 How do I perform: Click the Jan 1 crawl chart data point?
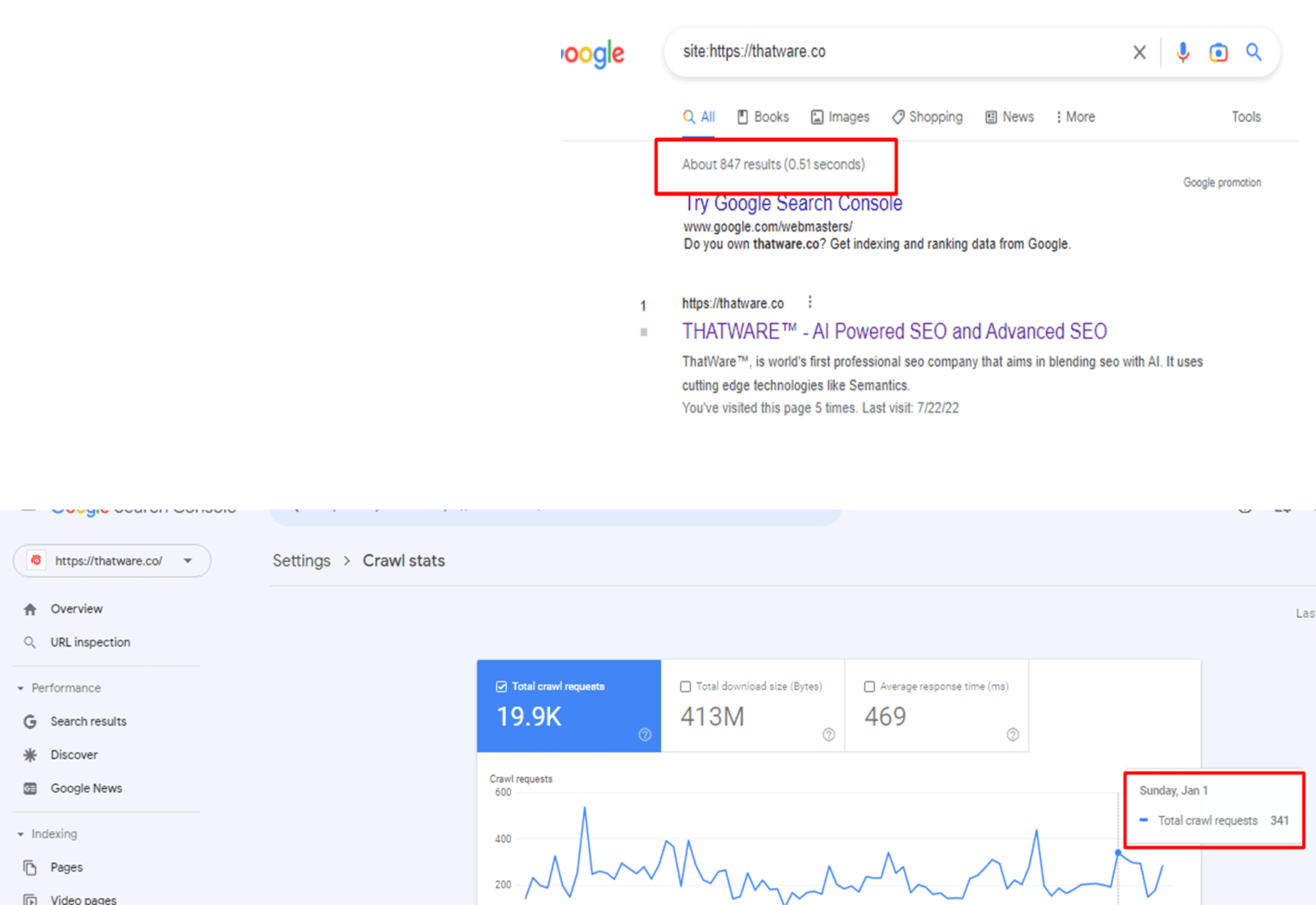tap(1118, 852)
